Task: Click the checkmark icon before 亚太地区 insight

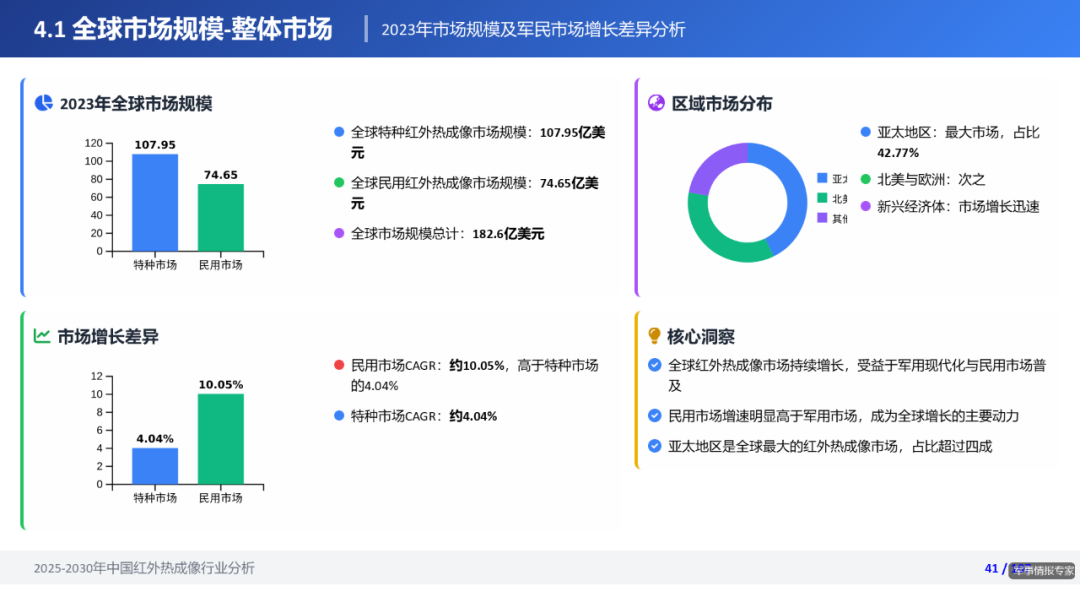Action: pos(654,445)
